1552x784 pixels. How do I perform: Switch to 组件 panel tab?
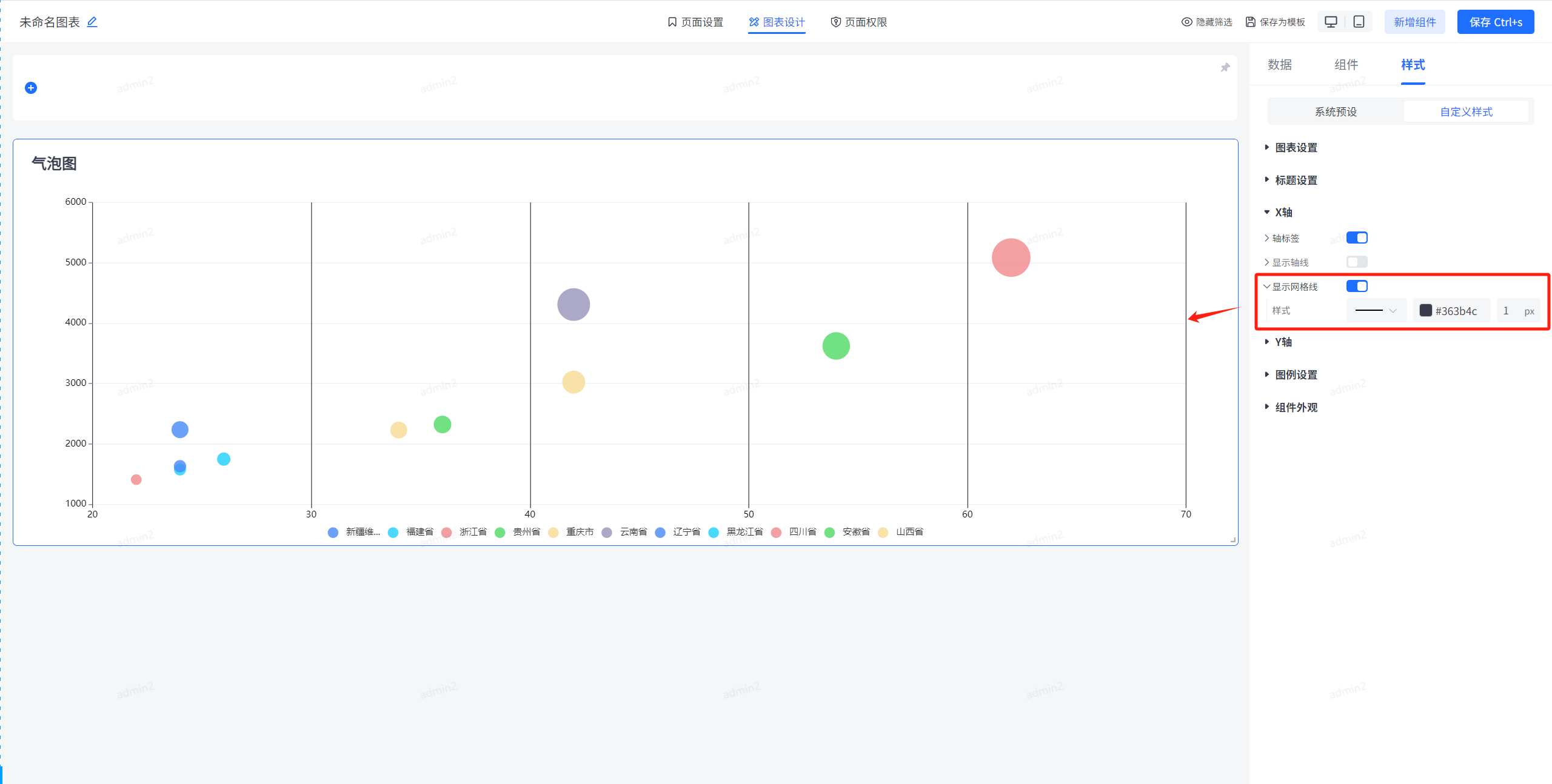1346,65
